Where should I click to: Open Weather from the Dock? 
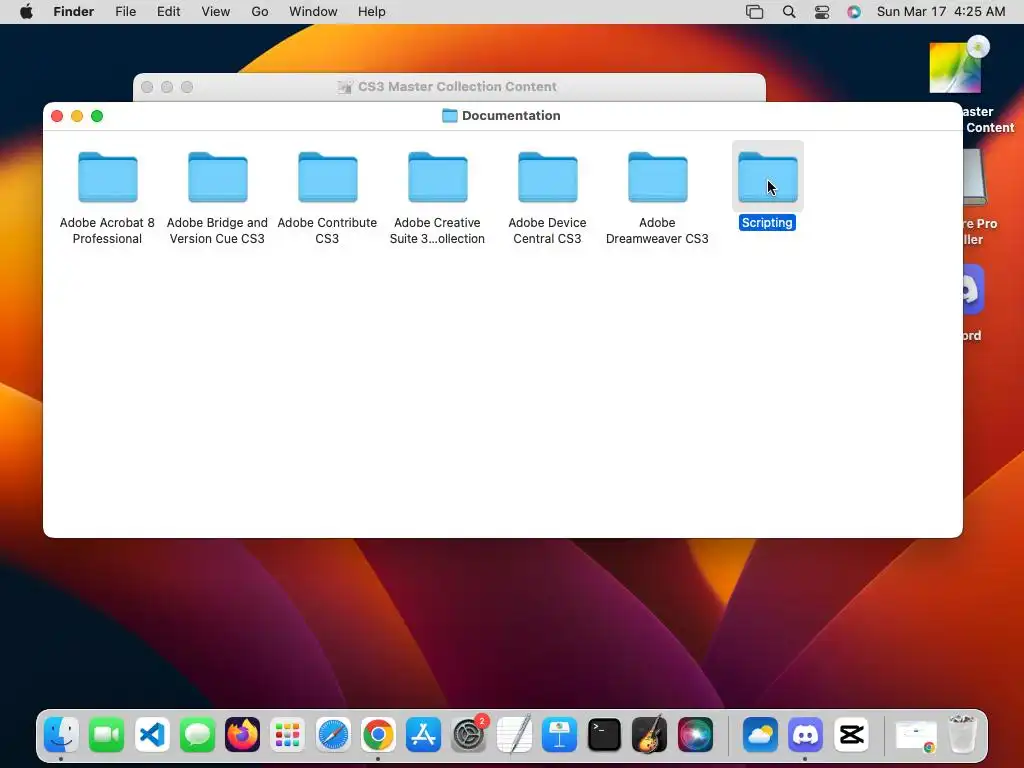point(760,735)
